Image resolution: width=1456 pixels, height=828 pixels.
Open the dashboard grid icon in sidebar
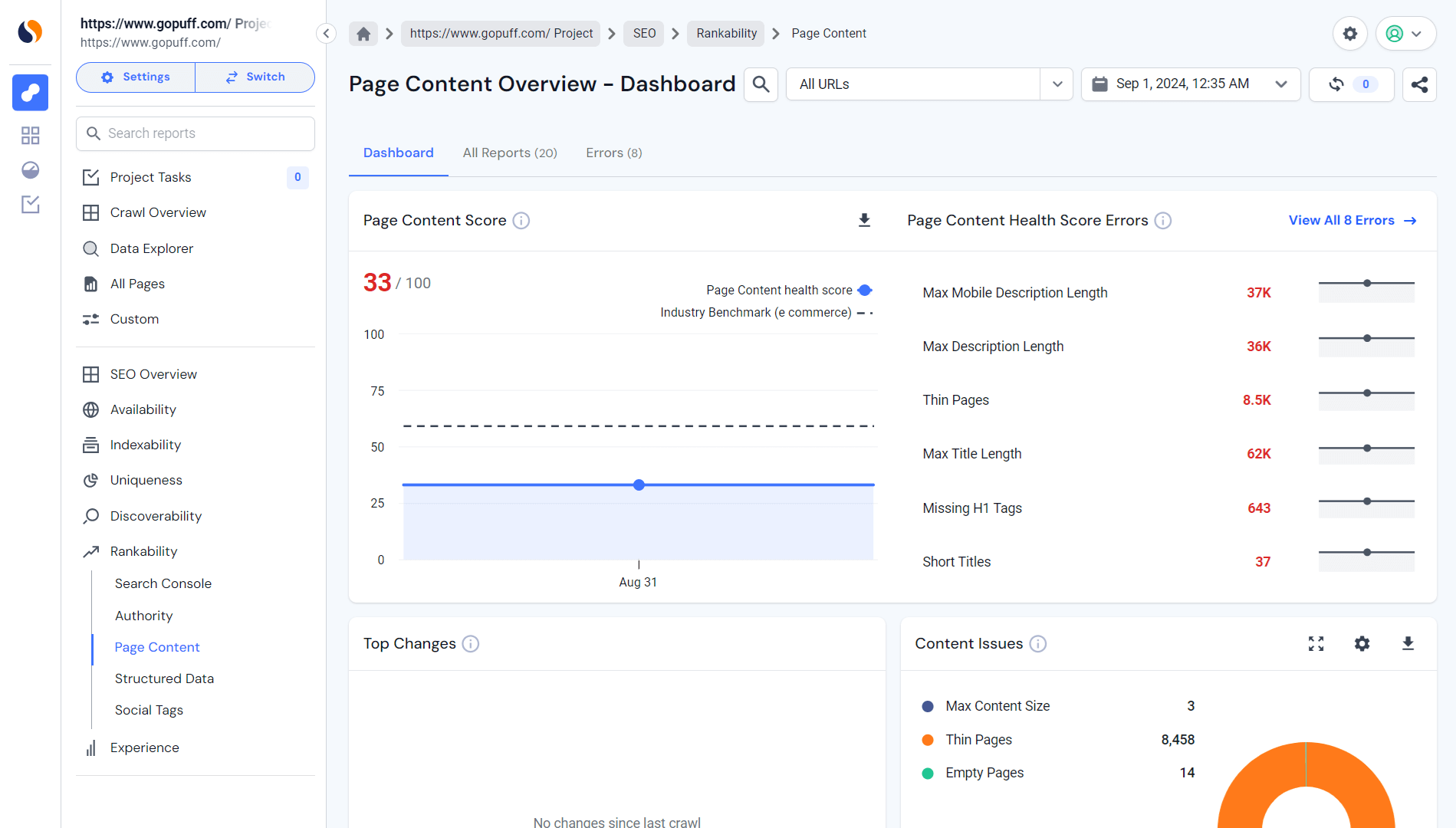point(30,135)
